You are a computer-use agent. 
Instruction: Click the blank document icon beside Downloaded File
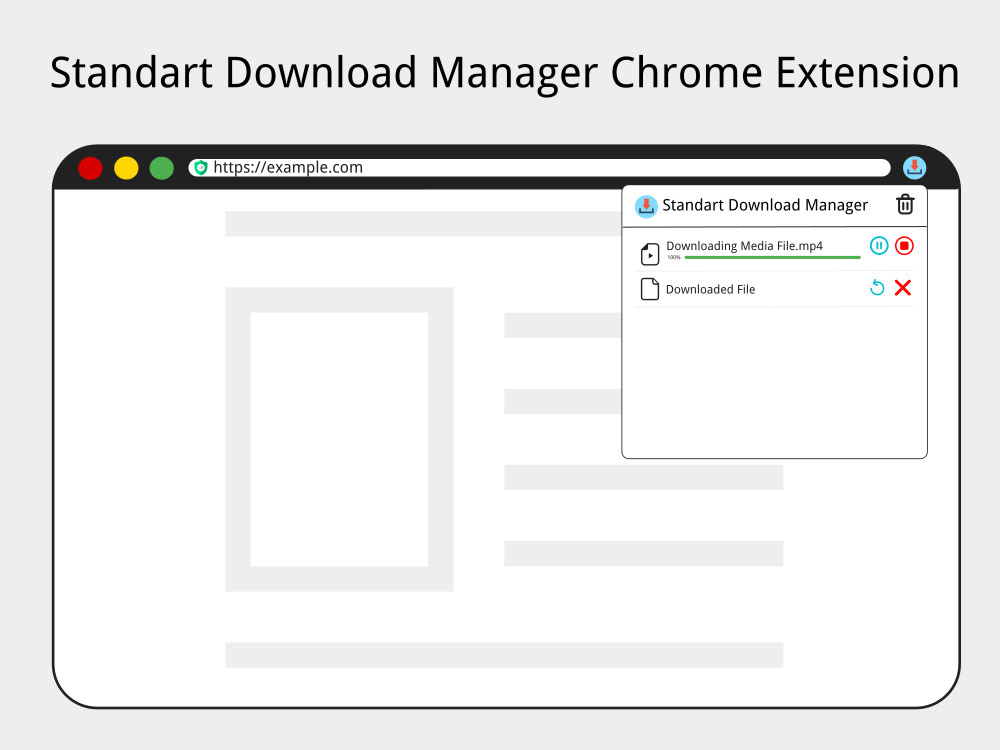point(650,289)
